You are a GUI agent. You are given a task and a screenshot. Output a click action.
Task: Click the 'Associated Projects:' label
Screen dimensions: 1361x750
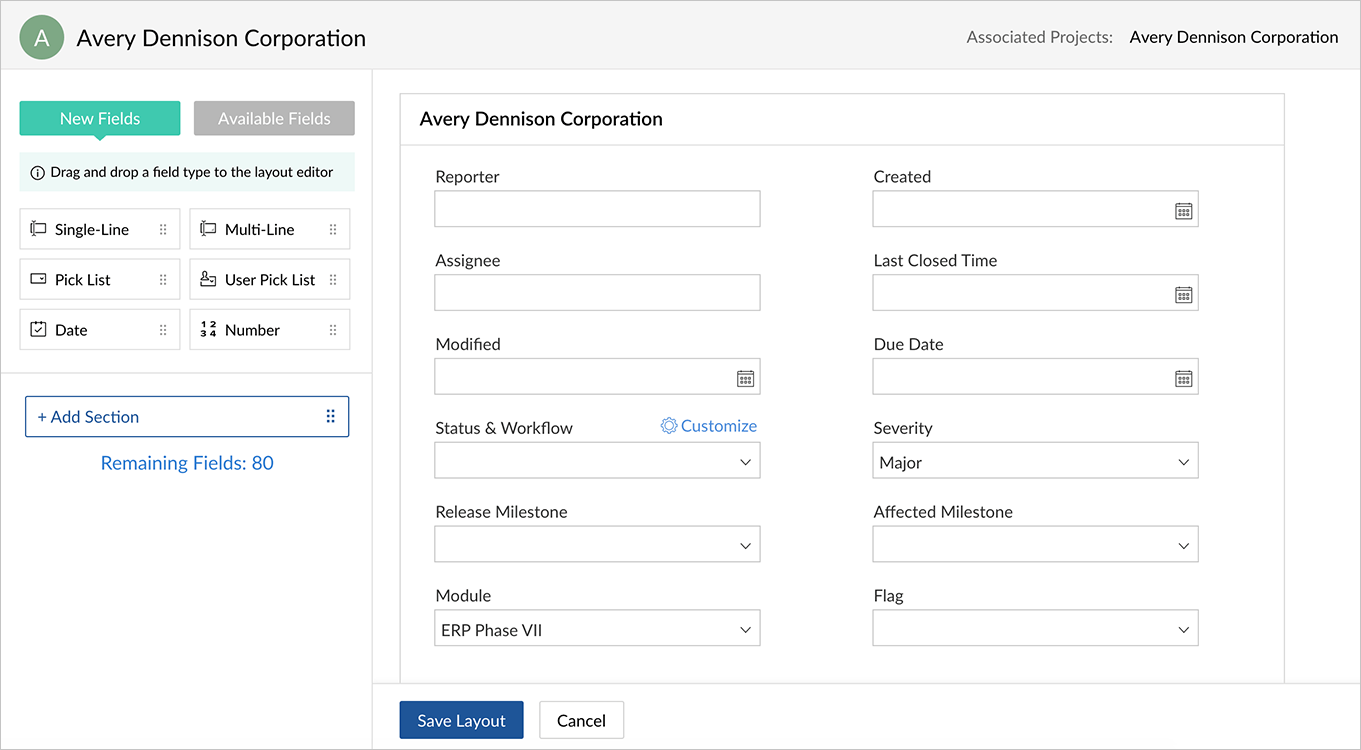tap(1039, 37)
